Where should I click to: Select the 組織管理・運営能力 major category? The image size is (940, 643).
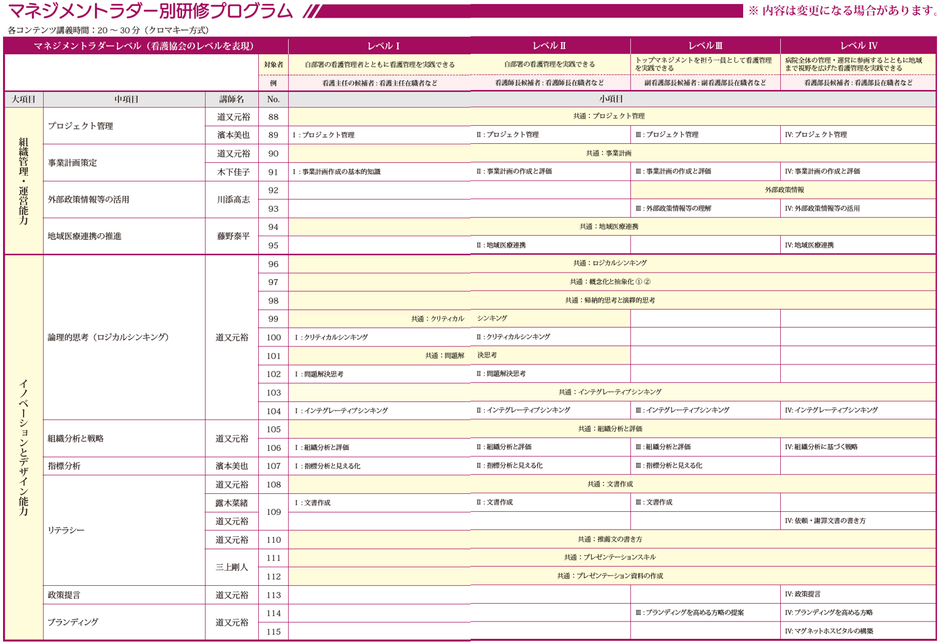click(x=24, y=180)
